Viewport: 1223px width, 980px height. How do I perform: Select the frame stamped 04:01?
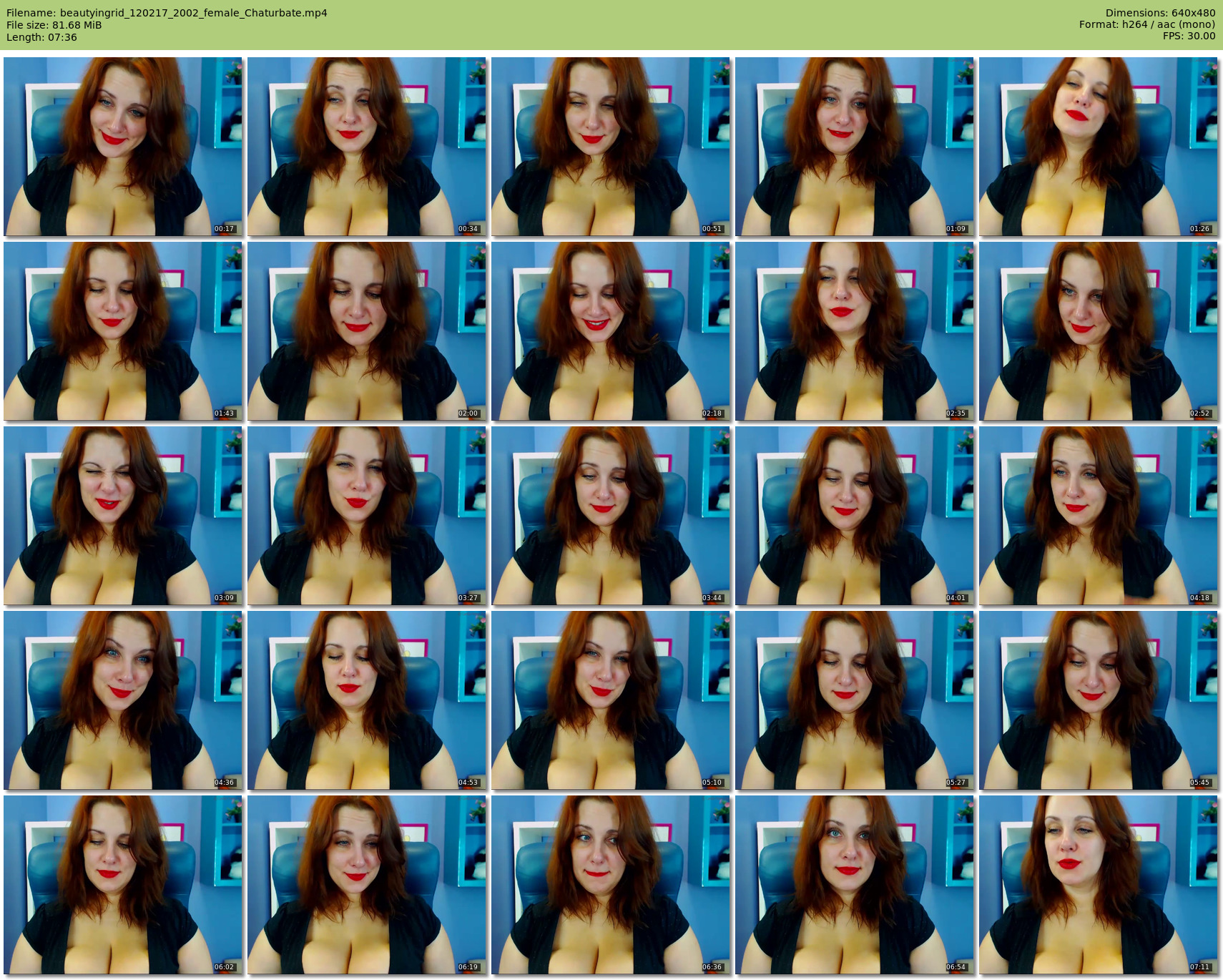click(855, 516)
